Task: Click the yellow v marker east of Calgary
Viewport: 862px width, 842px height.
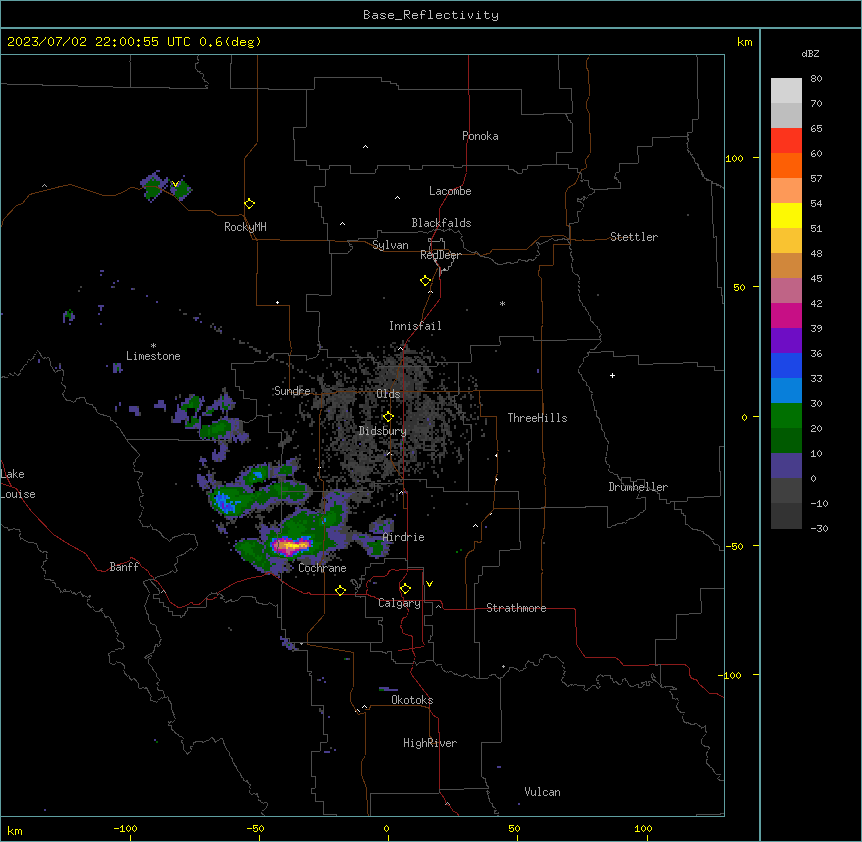Action: click(x=429, y=584)
